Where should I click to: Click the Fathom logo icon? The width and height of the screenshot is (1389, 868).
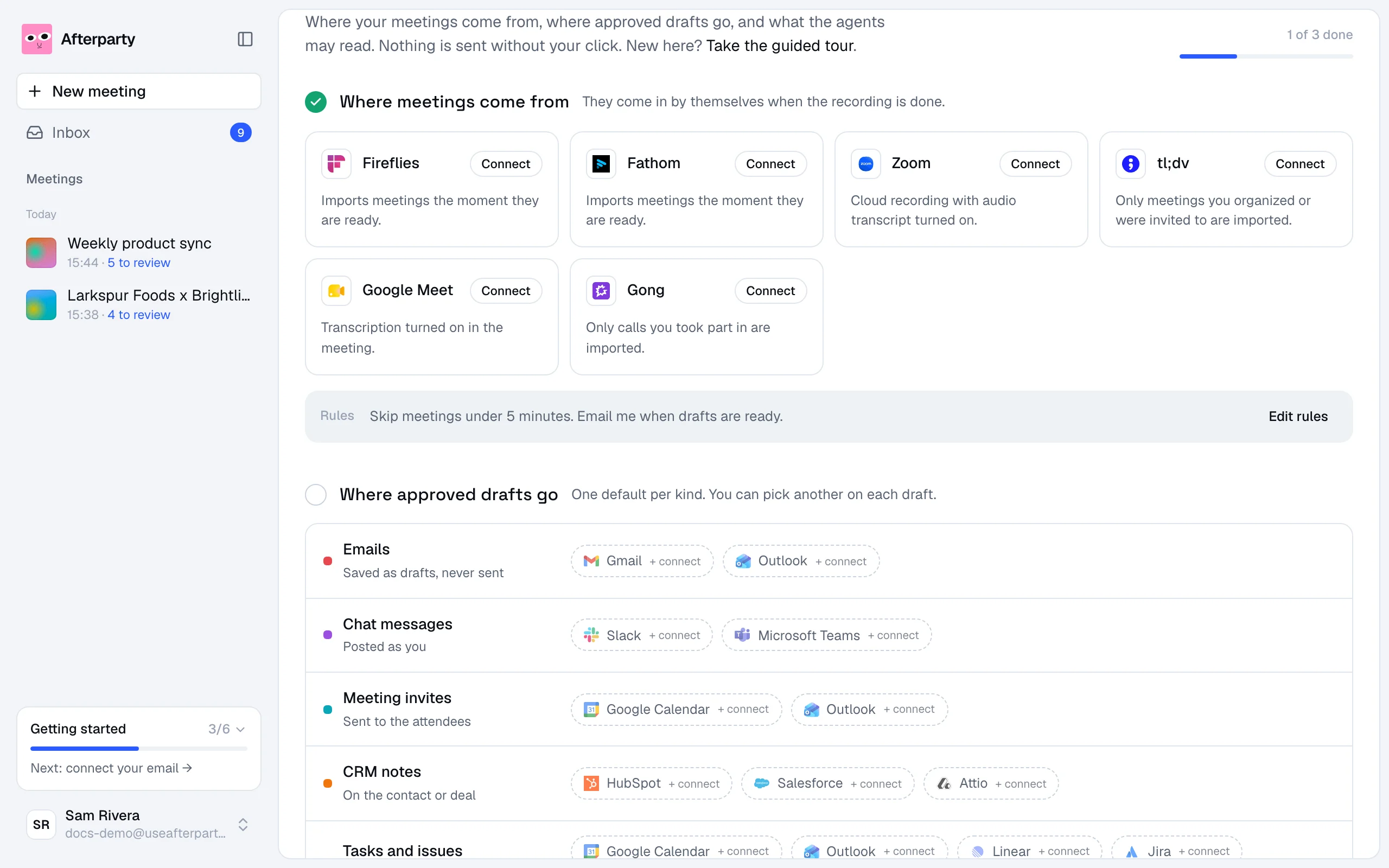coord(601,164)
